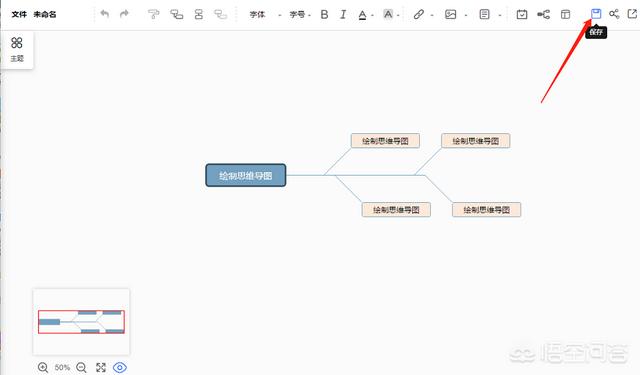The height and width of the screenshot is (375, 640).
Task: Redo the last undone action
Action: 124,14
